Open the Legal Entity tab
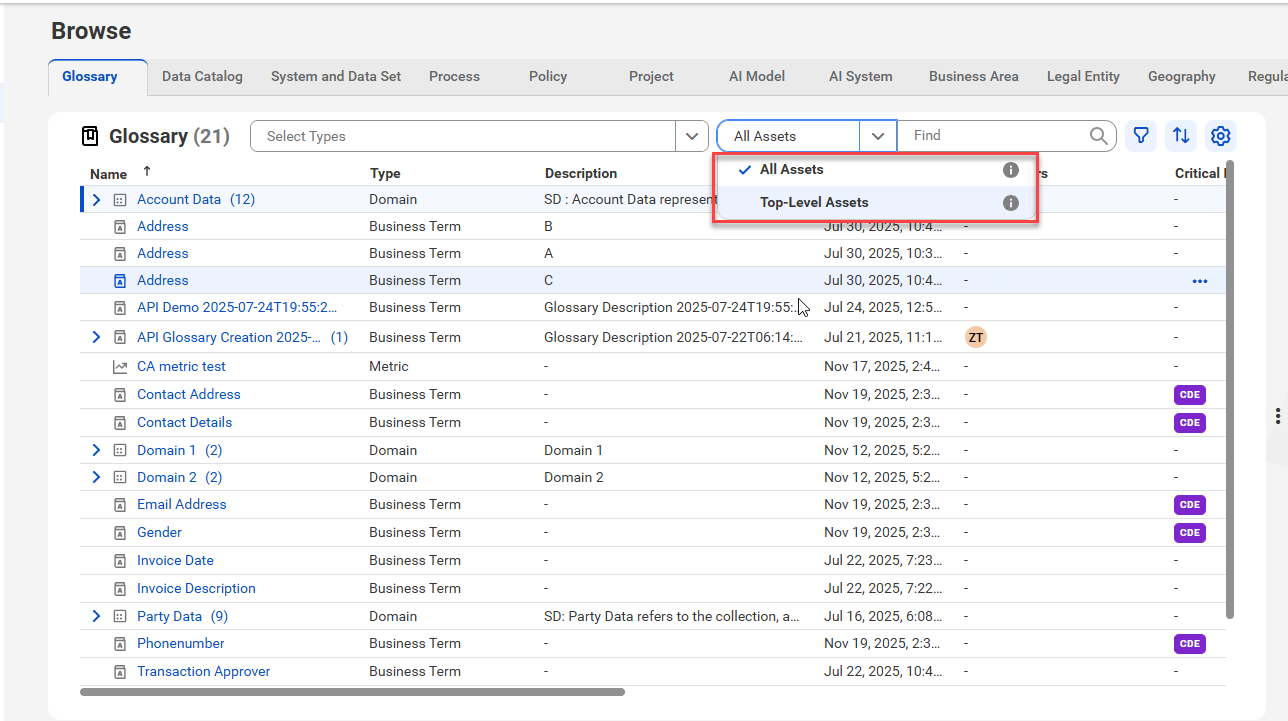Screen dimensions: 1288x721 1083,76
